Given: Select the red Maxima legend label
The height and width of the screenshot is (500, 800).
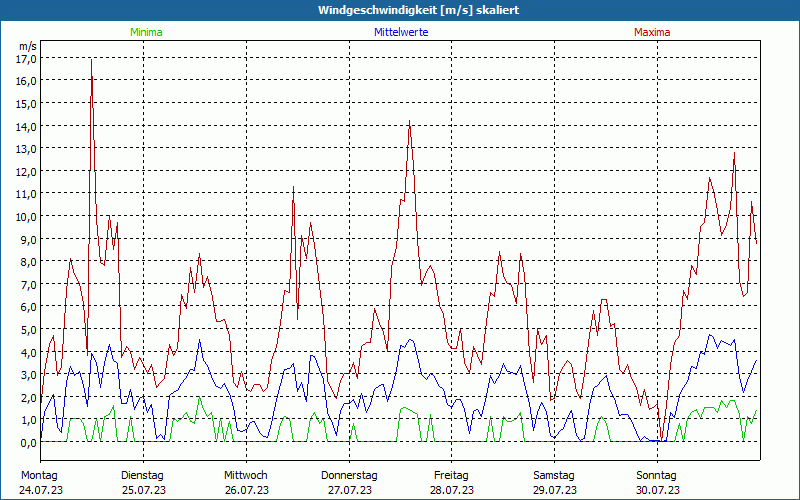Looking at the screenshot, I should (x=652, y=32).
